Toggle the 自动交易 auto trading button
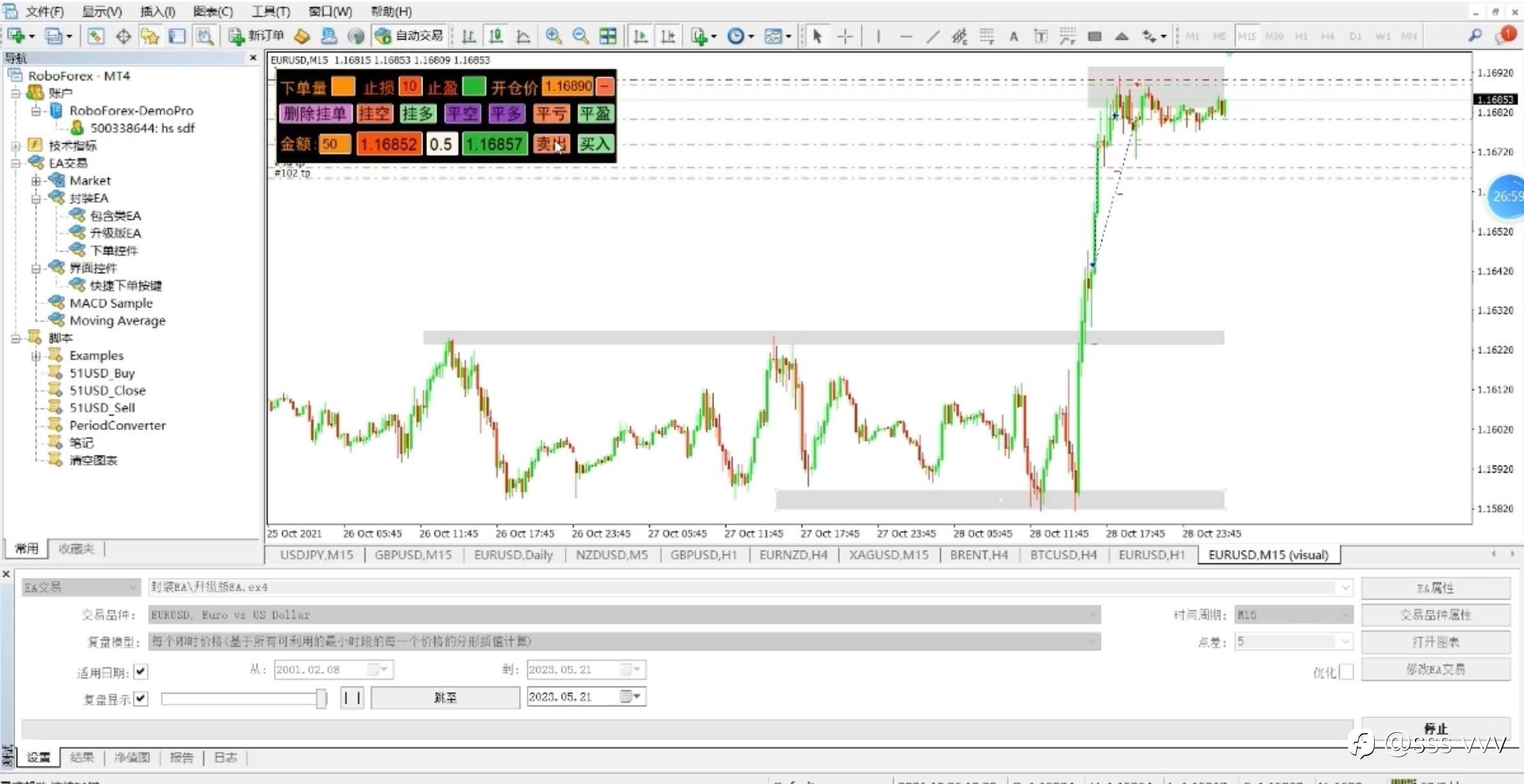The height and width of the screenshot is (784, 1524). point(410,36)
